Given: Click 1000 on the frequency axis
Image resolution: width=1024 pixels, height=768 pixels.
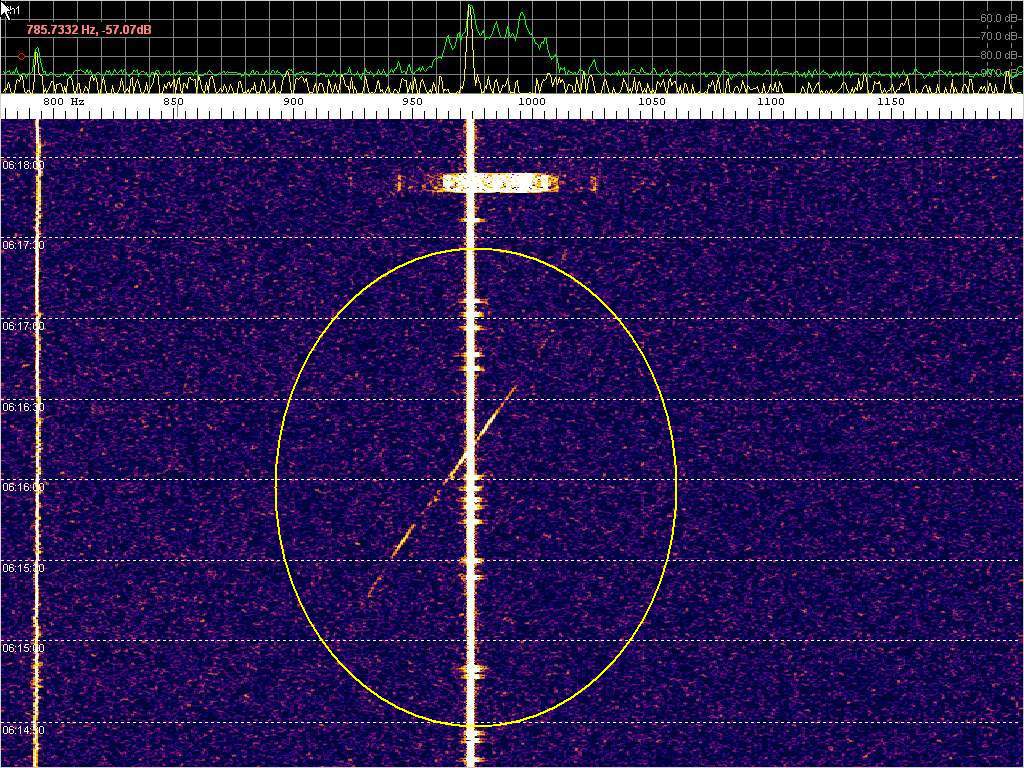Looking at the screenshot, I should click(x=532, y=102).
